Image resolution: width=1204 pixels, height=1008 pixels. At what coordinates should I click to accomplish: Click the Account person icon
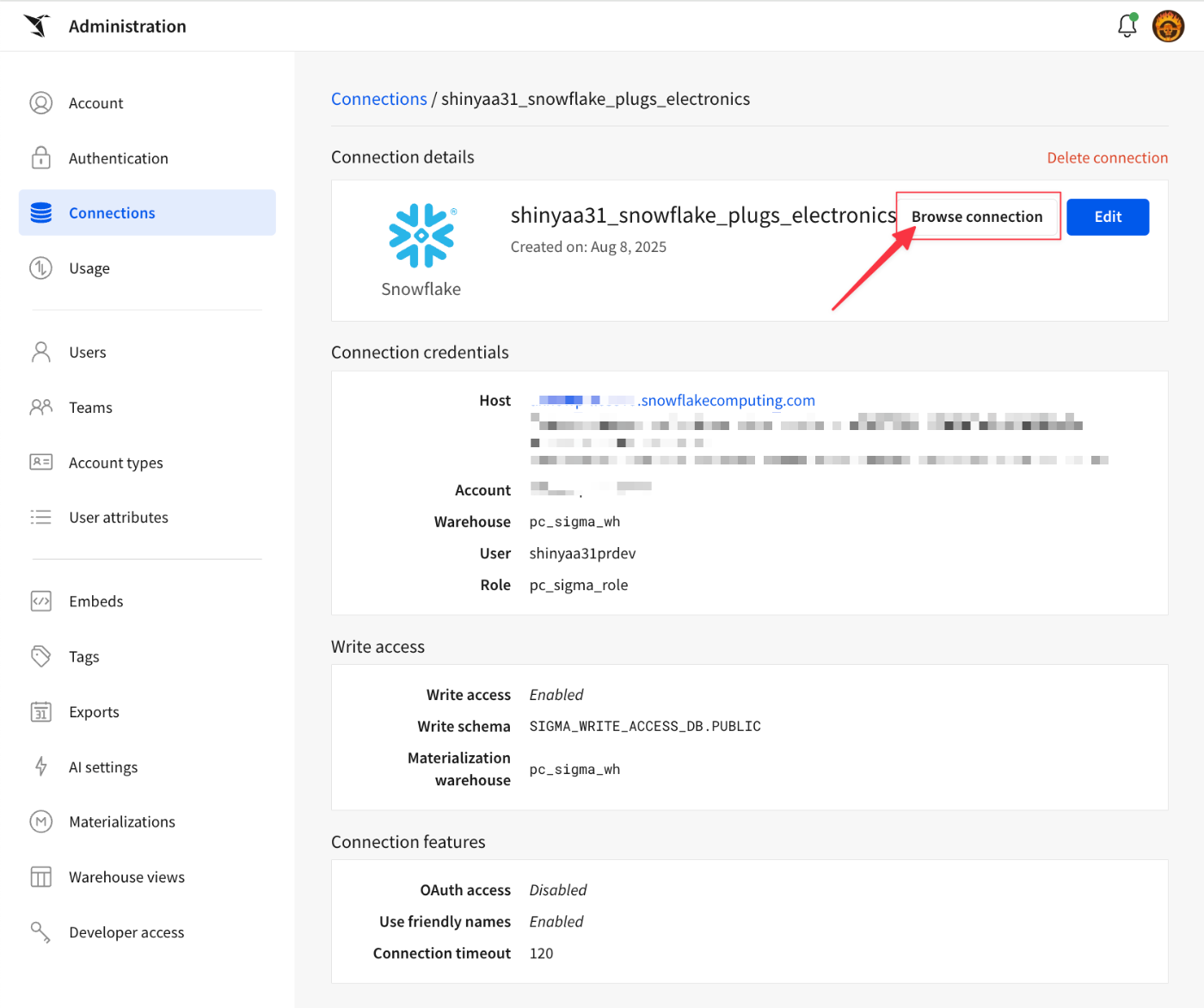[x=41, y=103]
